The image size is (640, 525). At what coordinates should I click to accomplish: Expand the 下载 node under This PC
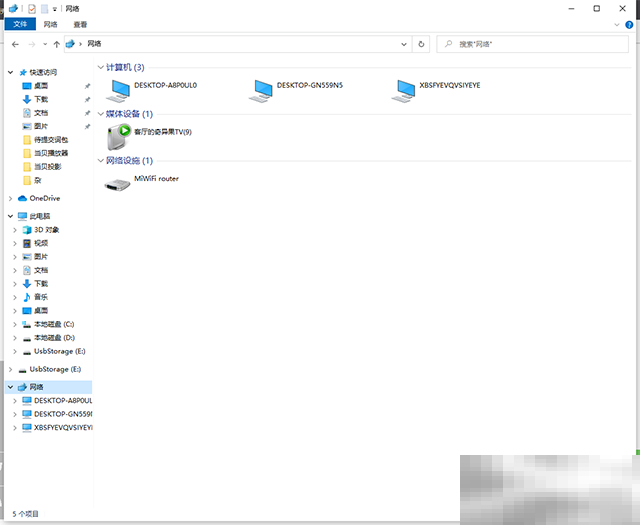[15, 284]
